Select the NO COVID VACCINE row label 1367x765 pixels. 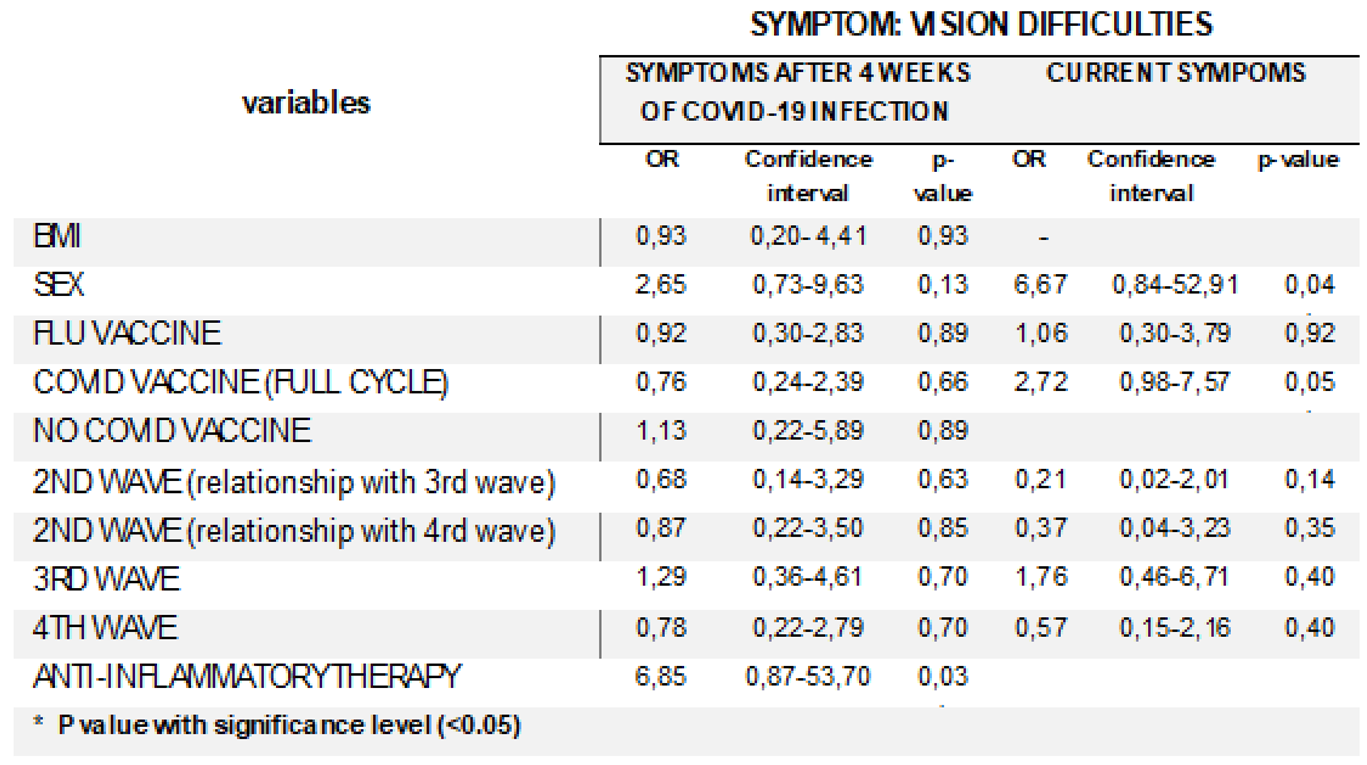pos(172,431)
